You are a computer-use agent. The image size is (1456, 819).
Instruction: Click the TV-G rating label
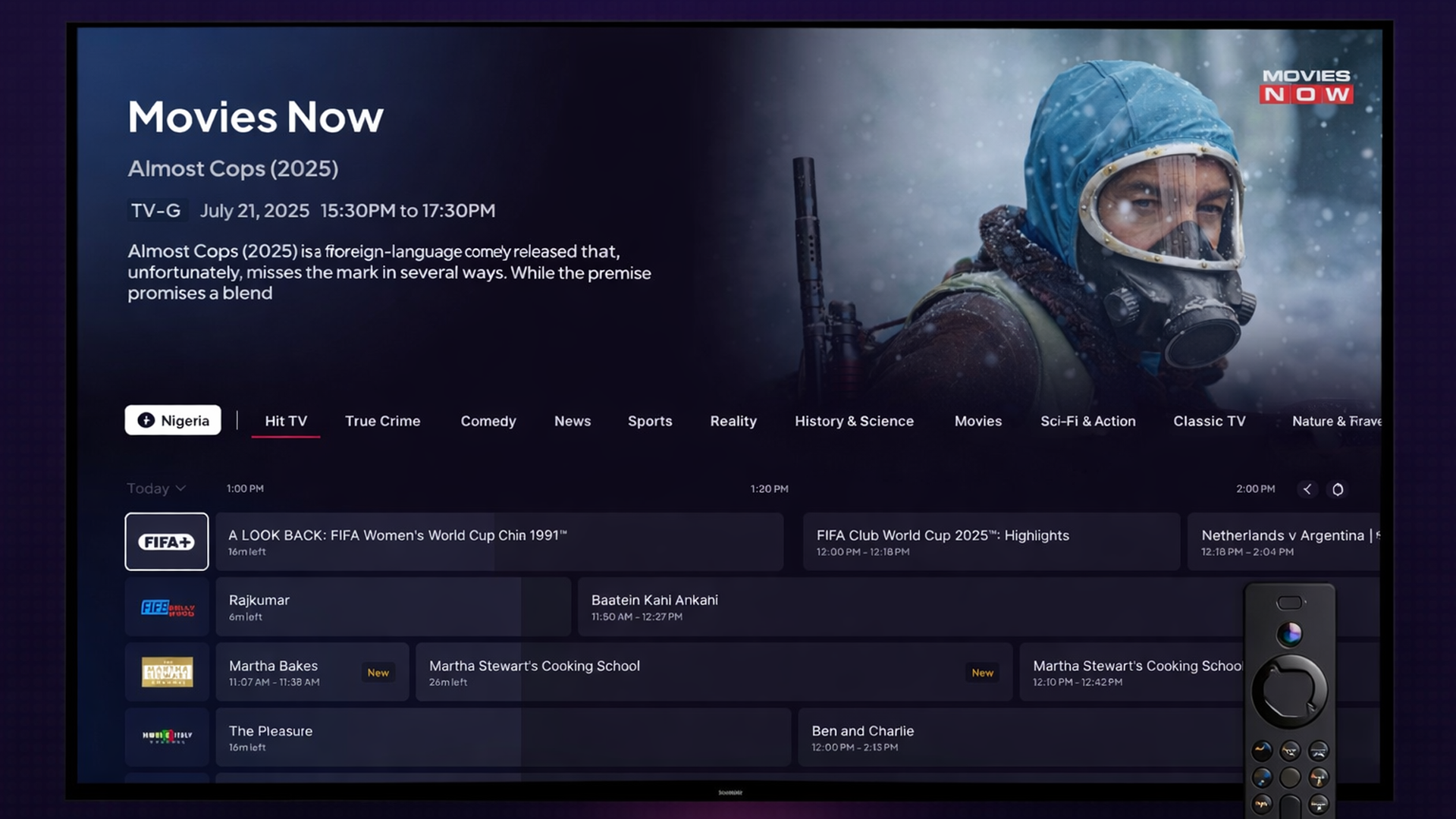tap(155, 211)
